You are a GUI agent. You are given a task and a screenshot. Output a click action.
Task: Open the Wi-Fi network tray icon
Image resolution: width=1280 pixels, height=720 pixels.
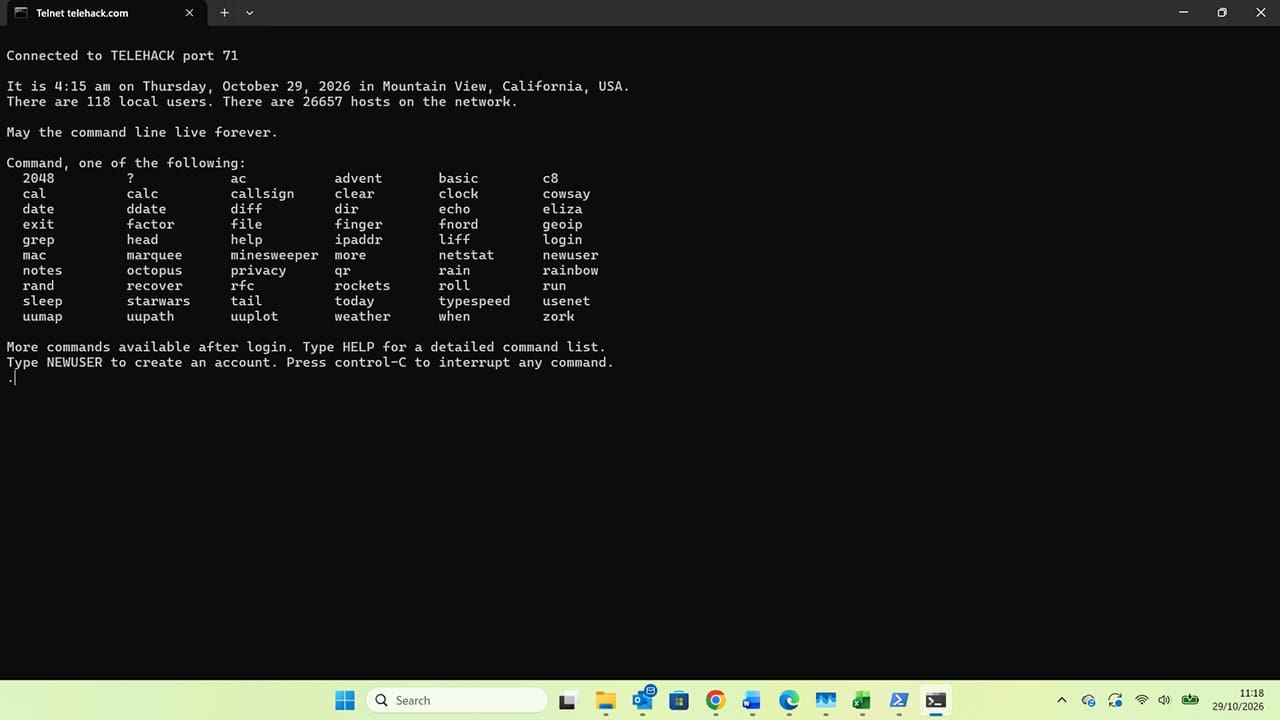pos(1141,701)
